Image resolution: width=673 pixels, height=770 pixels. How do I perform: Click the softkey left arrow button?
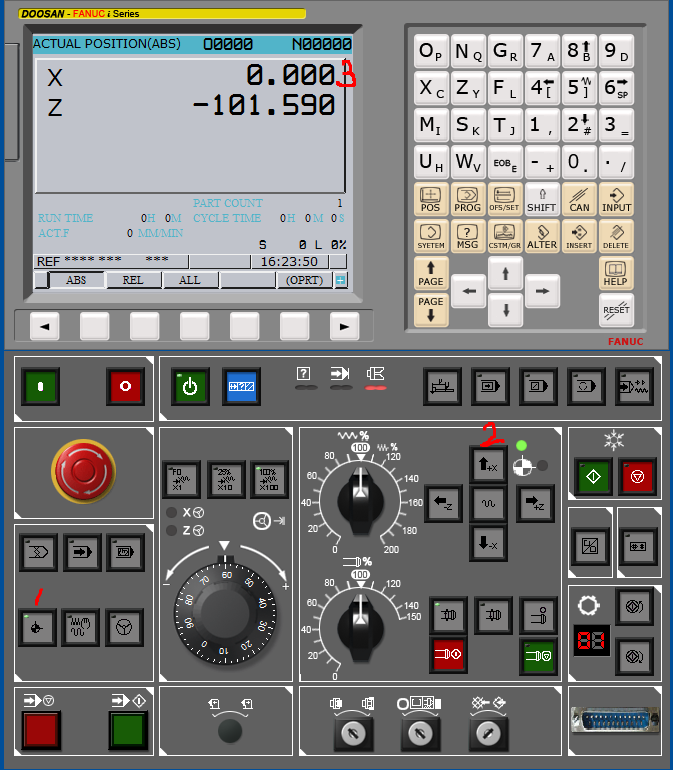(x=45, y=326)
